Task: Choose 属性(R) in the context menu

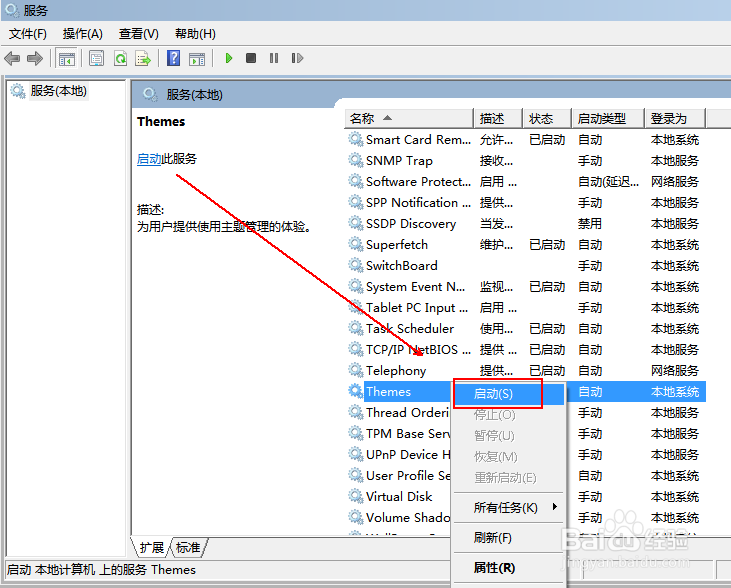Action: (509, 568)
